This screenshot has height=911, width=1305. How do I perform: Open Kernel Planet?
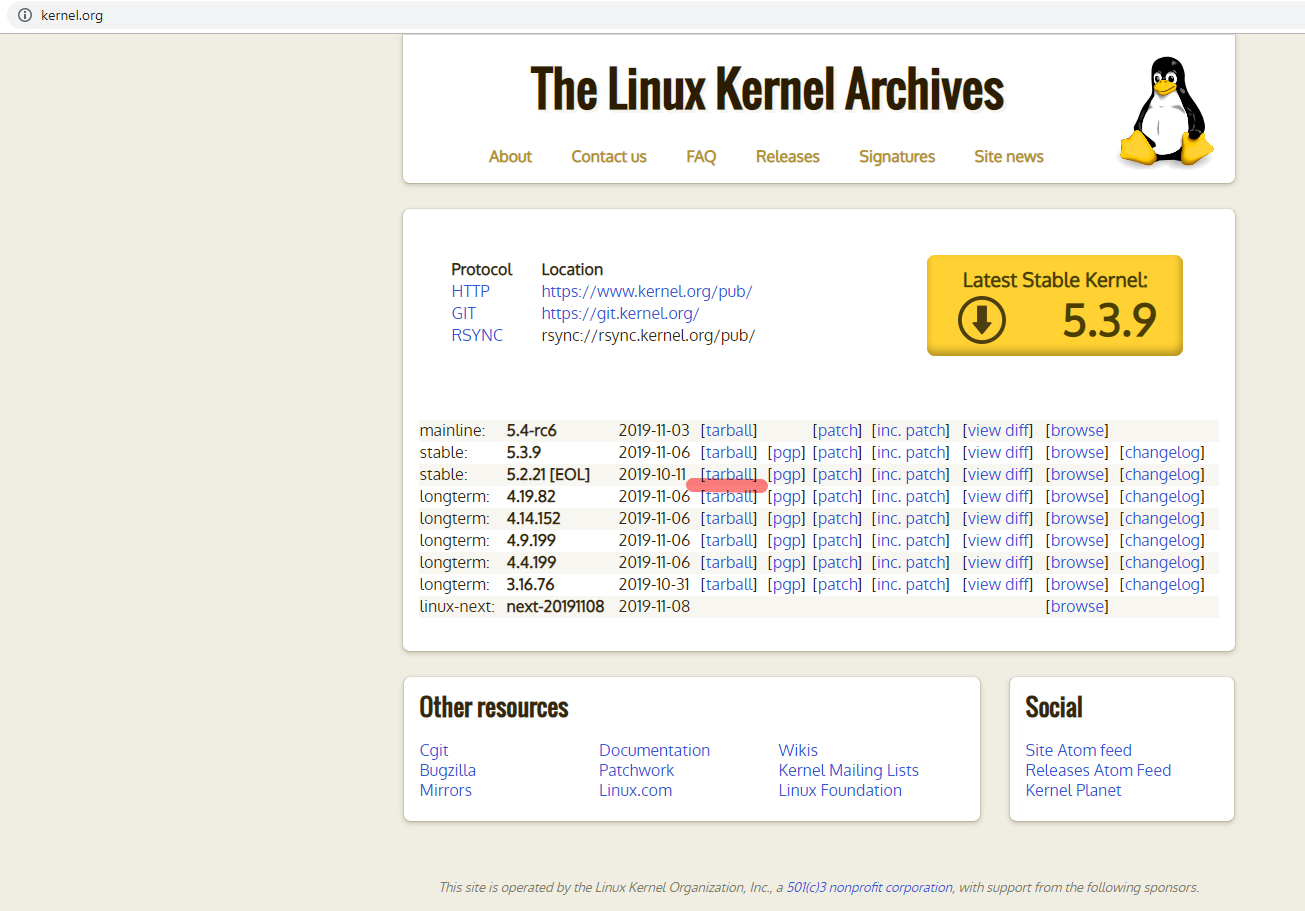pos(1074,790)
